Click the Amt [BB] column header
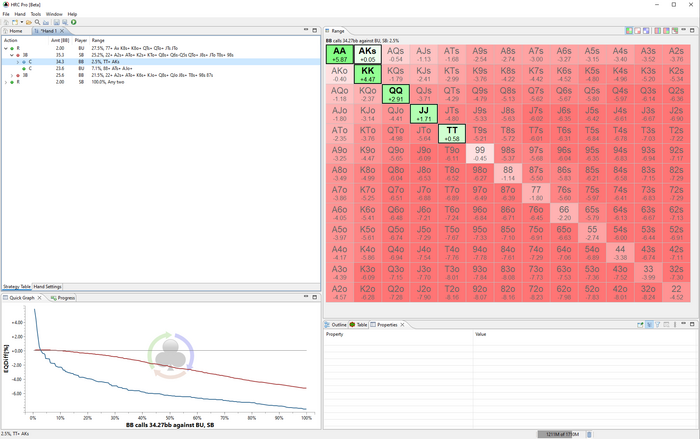 pyautogui.click(x=60, y=40)
